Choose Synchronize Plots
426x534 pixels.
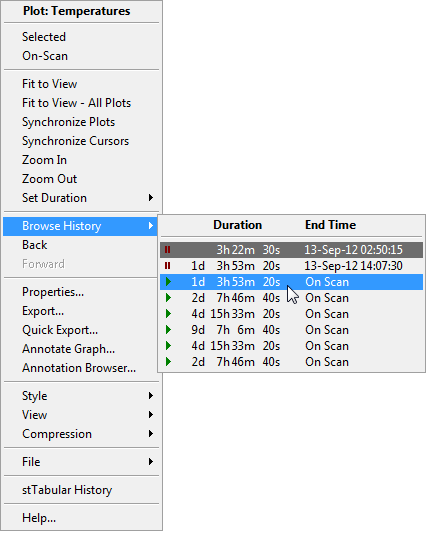click(68, 122)
